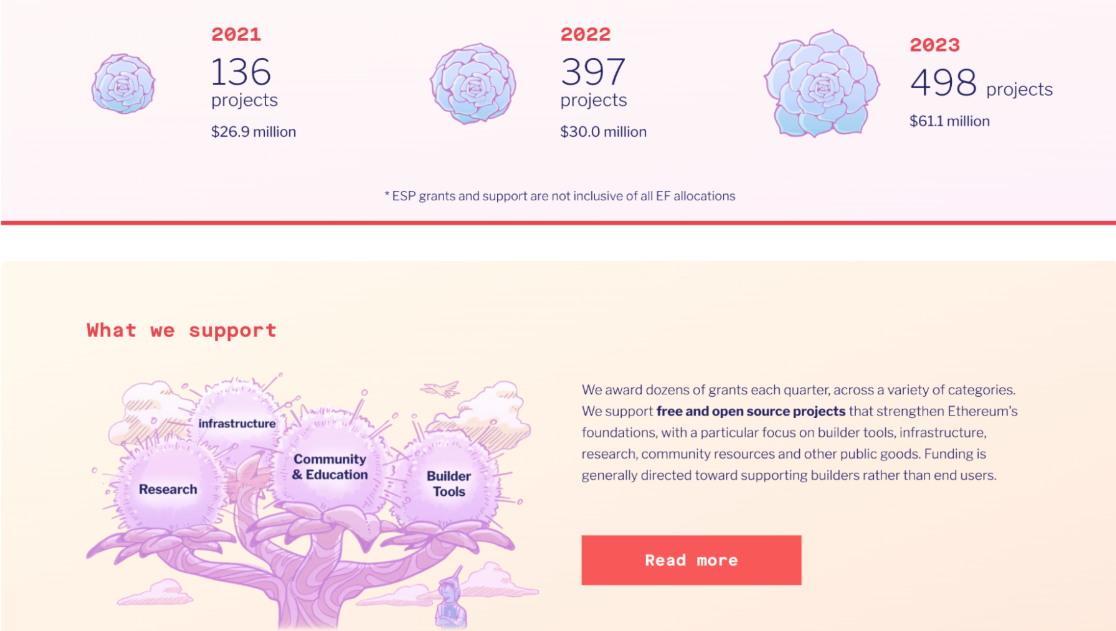The image size is (1116, 631).
Task: Click the 498 projects figure
Action: (981, 86)
